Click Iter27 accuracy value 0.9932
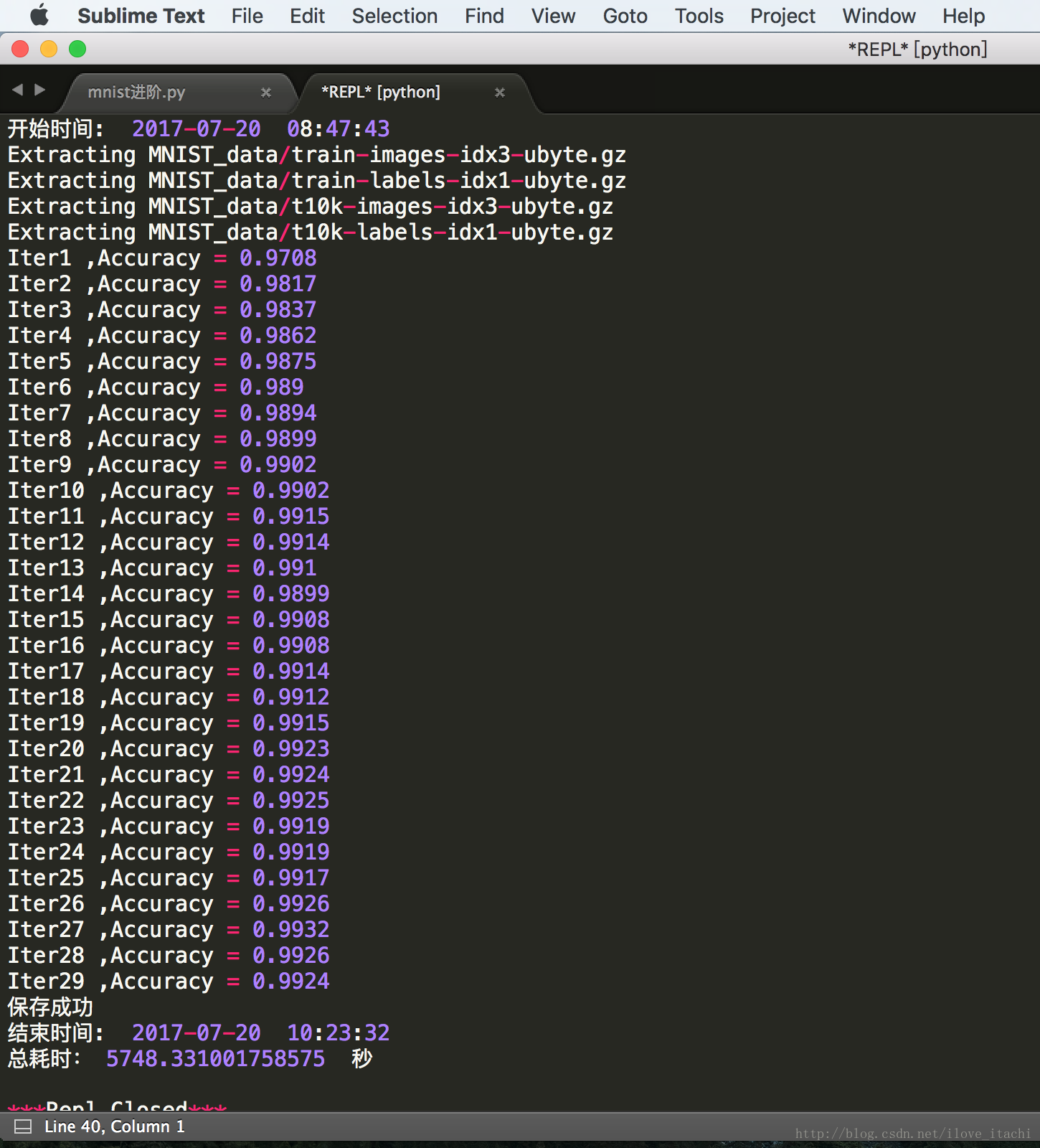This screenshot has width=1040, height=1148. 291,930
